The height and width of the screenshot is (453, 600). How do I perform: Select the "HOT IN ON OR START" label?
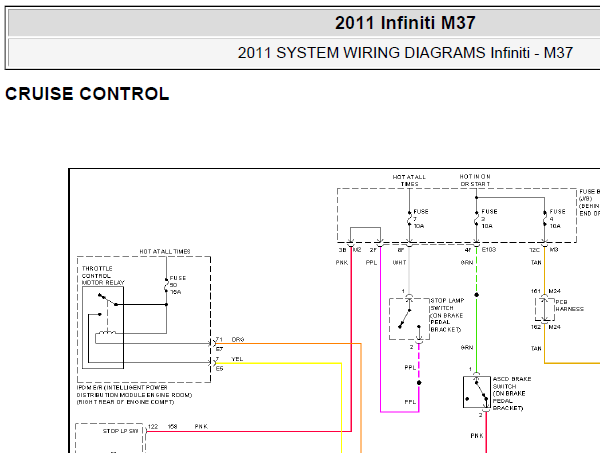click(x=475, y=180)
